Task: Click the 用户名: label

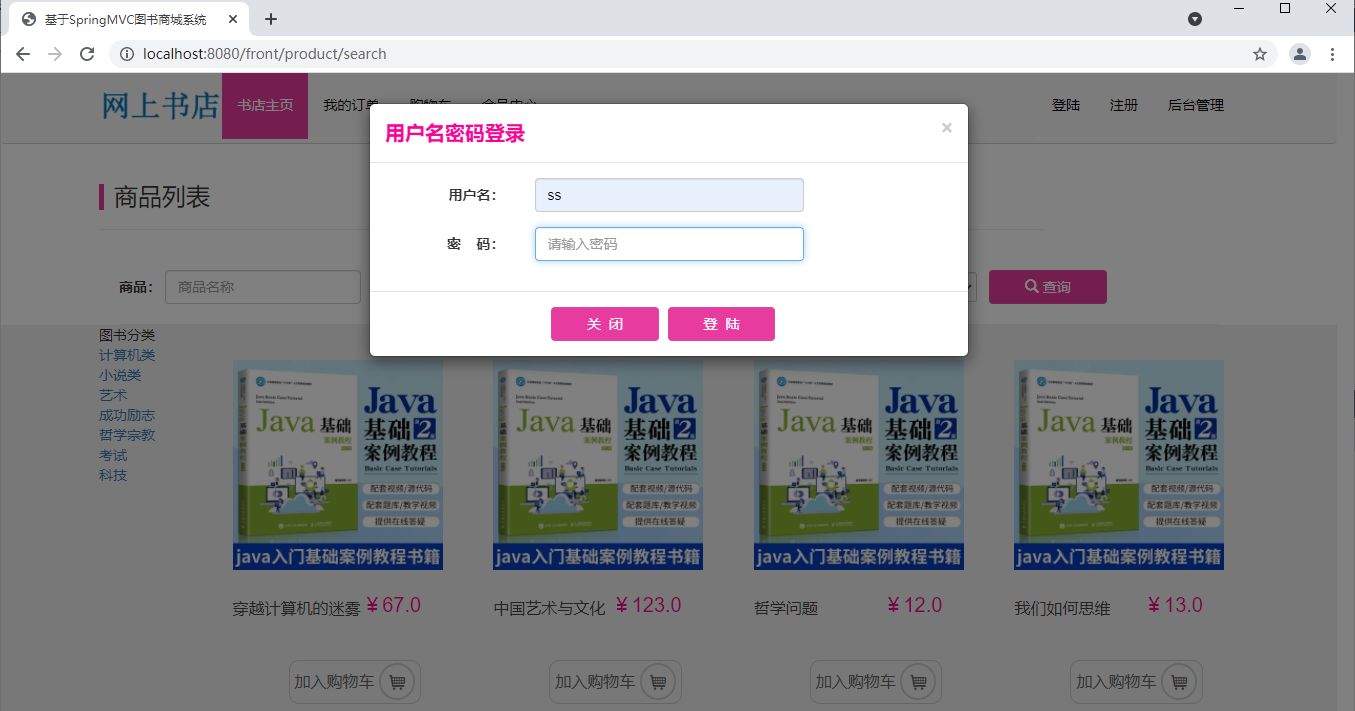Action: click(472, 195)
